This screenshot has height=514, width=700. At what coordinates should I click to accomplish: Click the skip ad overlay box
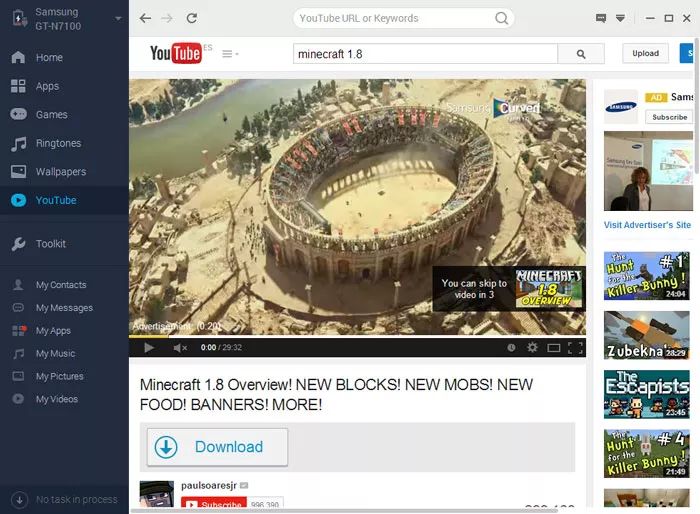(x=509, y=289)
